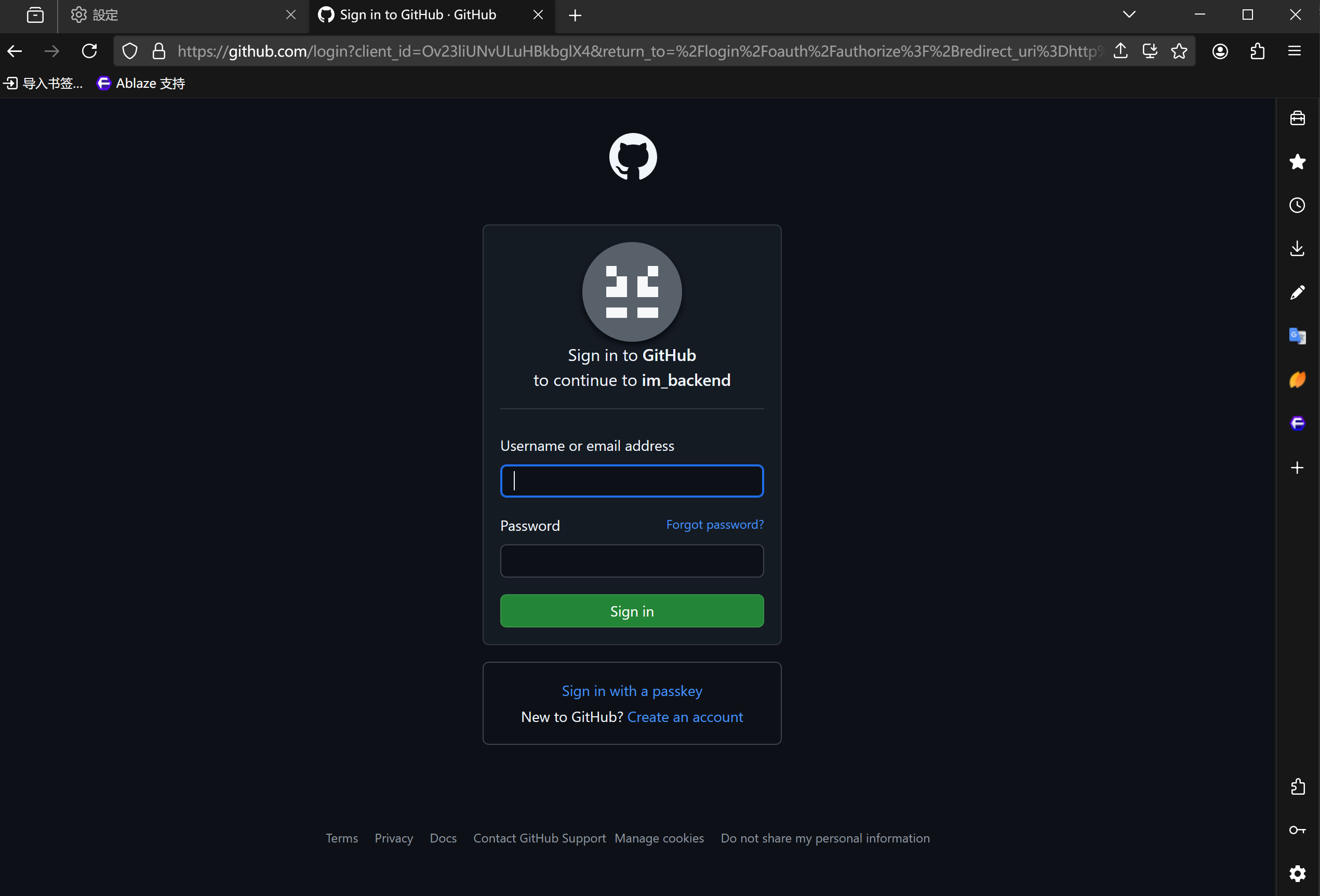Open the sidebar bookmarks star icon
This screenshot has width=1320, height=896.
(1297, 162)
